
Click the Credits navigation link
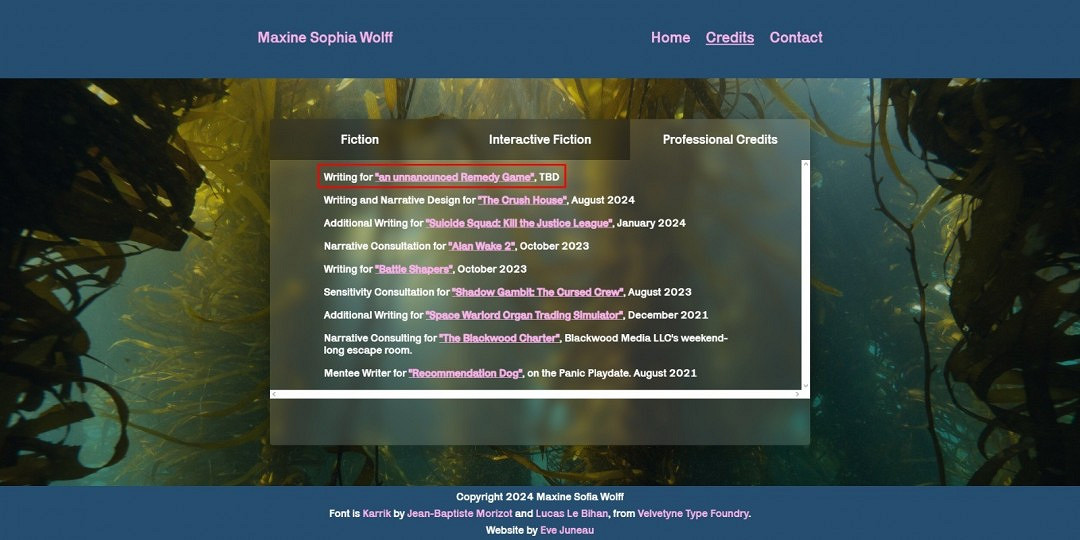[x=730, y=38]
